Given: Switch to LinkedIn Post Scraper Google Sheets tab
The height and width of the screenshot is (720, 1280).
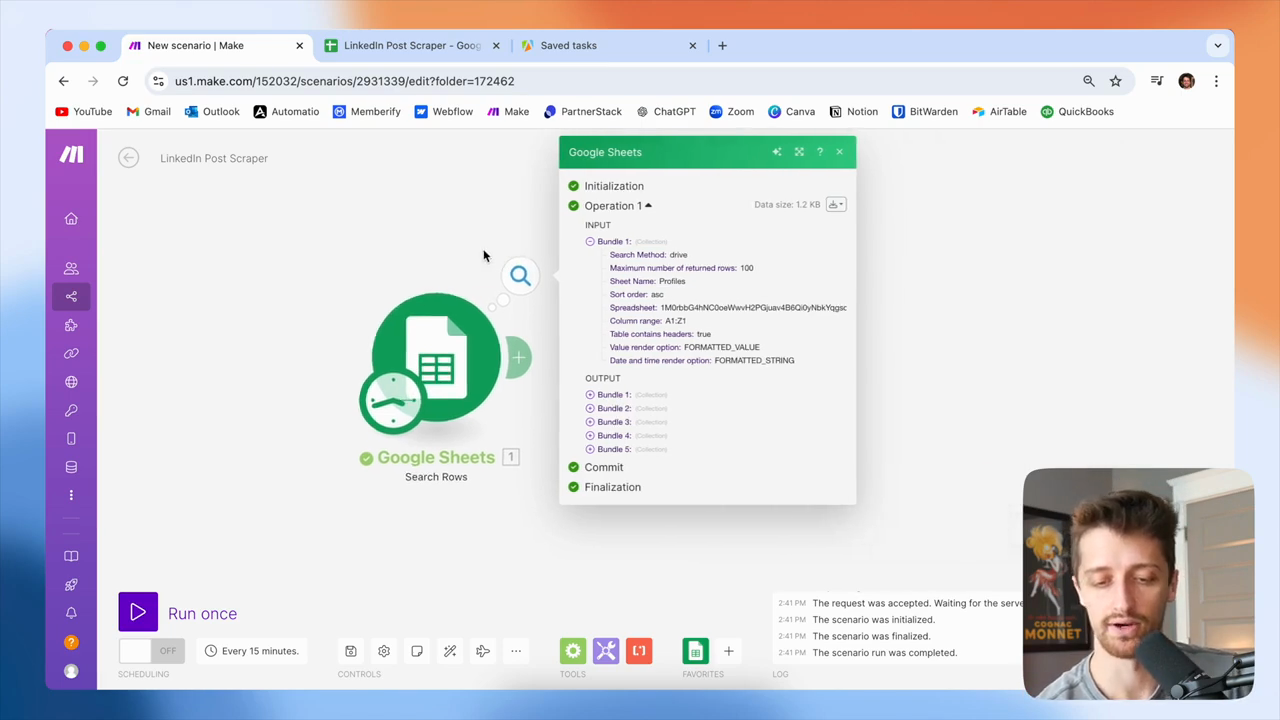Looking at the screenshot, I should tap(411, 45).
